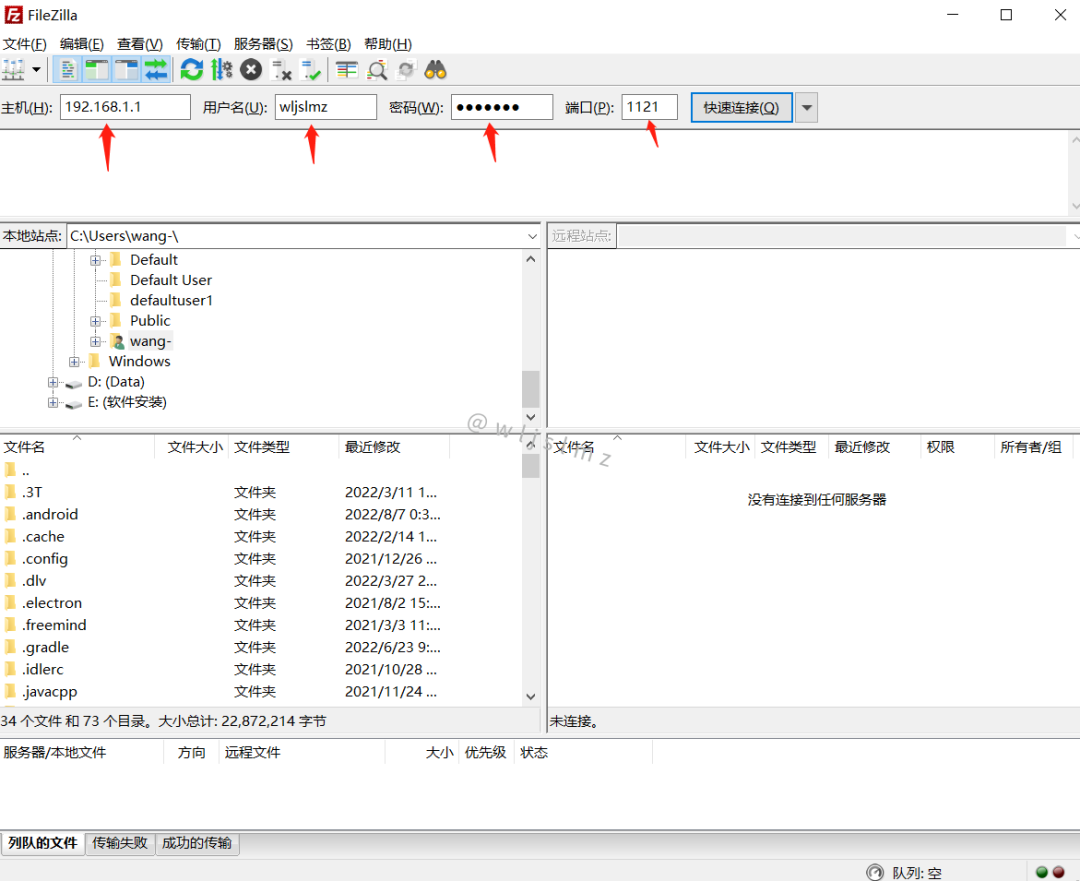Expand the wang- folder tree node
The image size is (1080, 881).
[96, 342]
